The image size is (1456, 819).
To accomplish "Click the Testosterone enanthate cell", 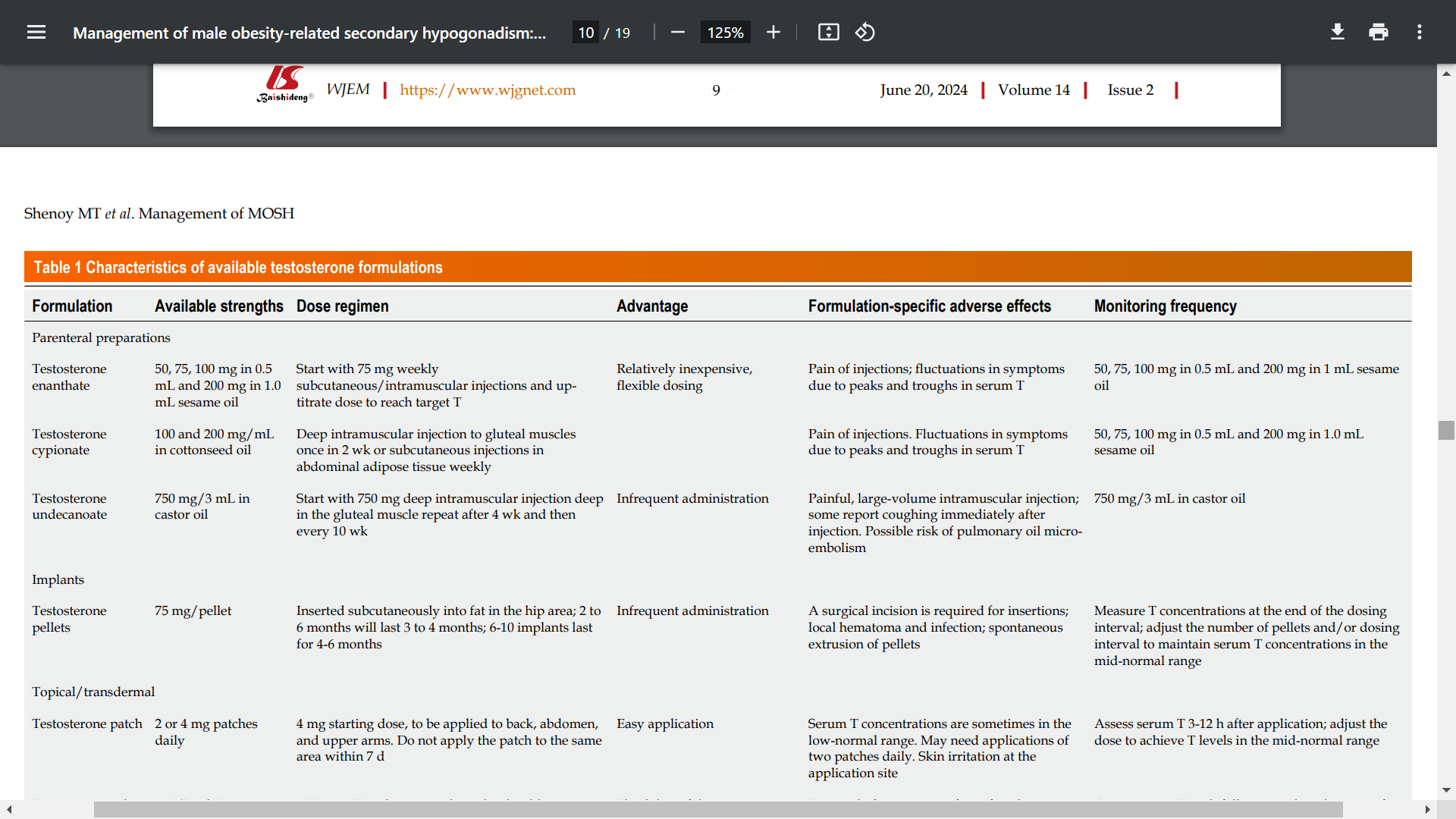I will 69,377.
